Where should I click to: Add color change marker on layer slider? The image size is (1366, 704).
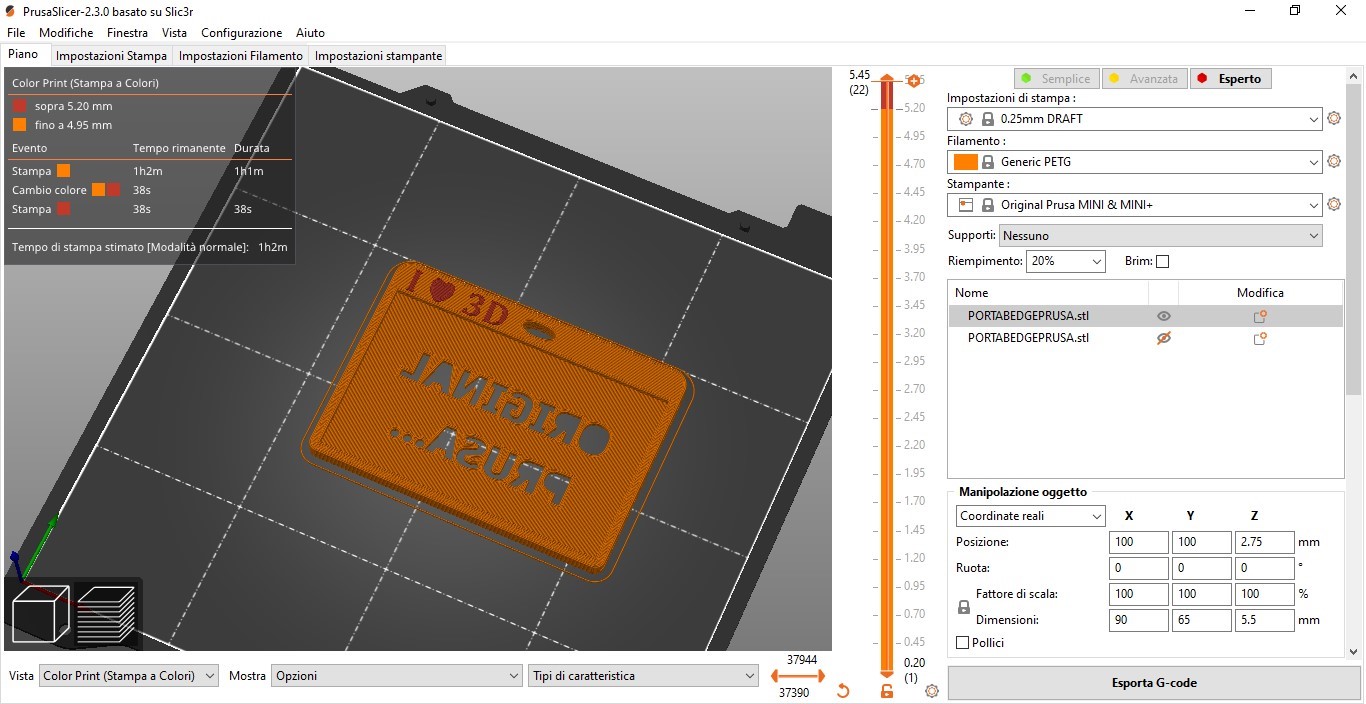913,80
